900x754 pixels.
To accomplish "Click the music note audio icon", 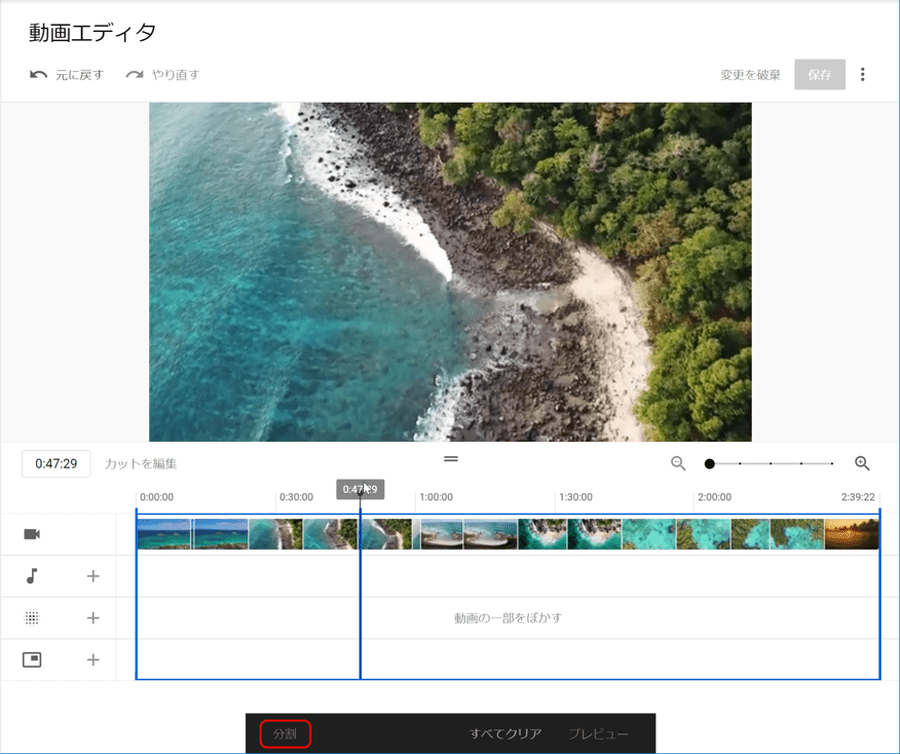I will (x=32, y=576).
